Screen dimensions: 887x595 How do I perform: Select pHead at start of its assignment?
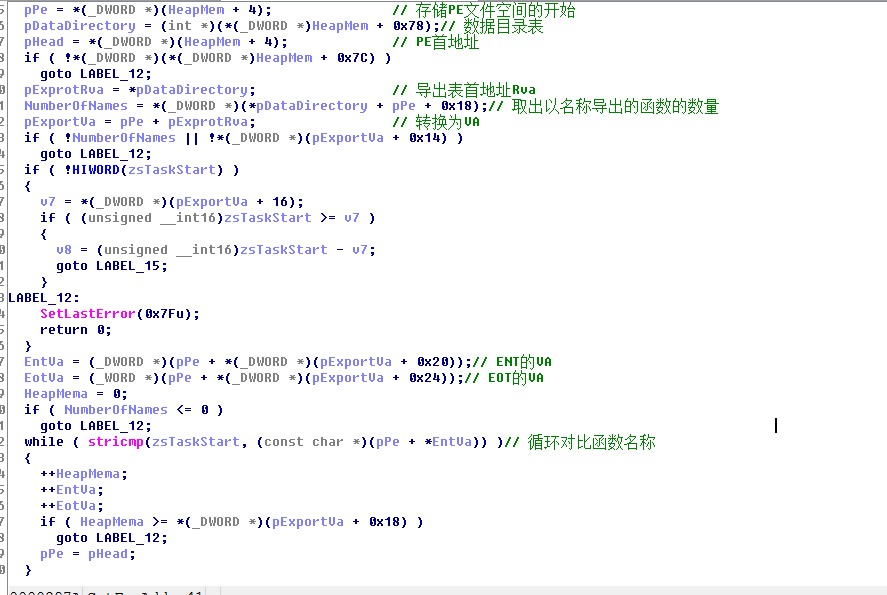click(x=44, y=42)
